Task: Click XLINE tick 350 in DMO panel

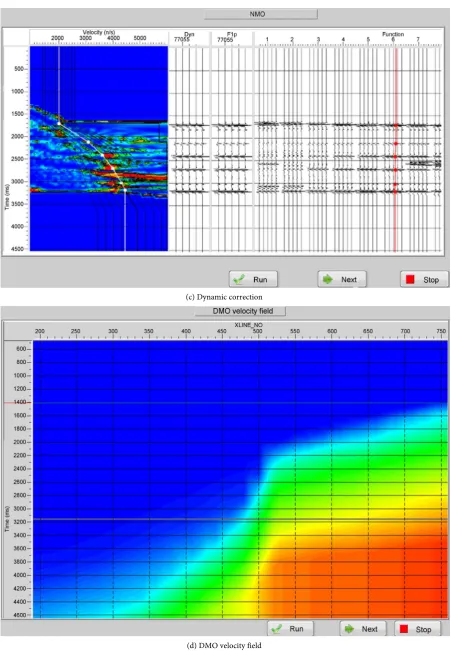Action: click(x=149, y=331)
